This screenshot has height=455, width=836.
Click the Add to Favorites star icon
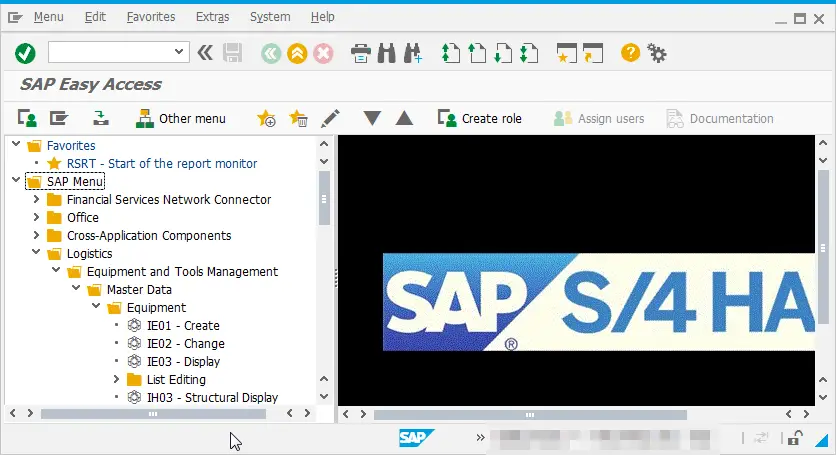(x=266, y=118)
